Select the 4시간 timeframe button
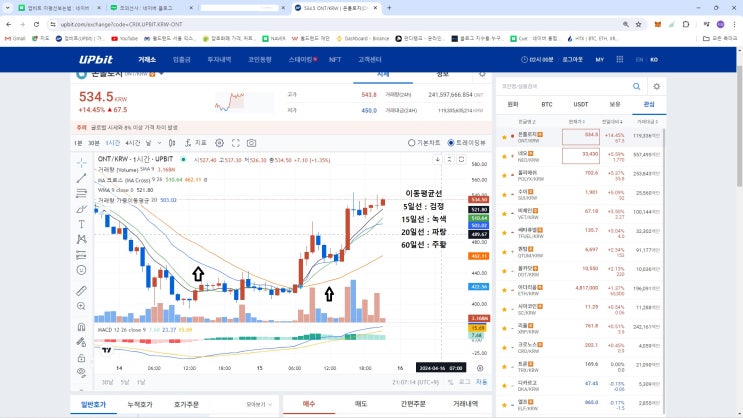 coord(133,143)
